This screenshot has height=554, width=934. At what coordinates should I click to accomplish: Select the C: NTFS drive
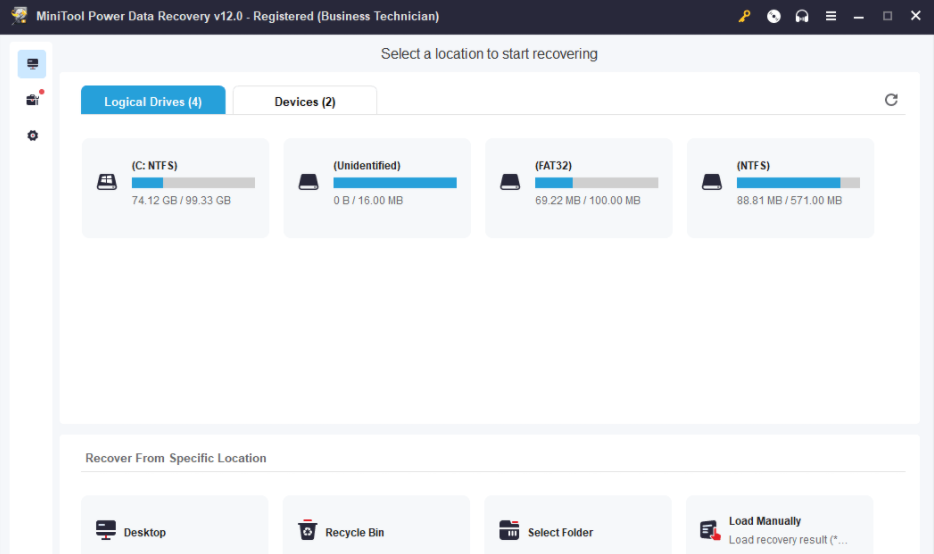[x=175, y=188]
